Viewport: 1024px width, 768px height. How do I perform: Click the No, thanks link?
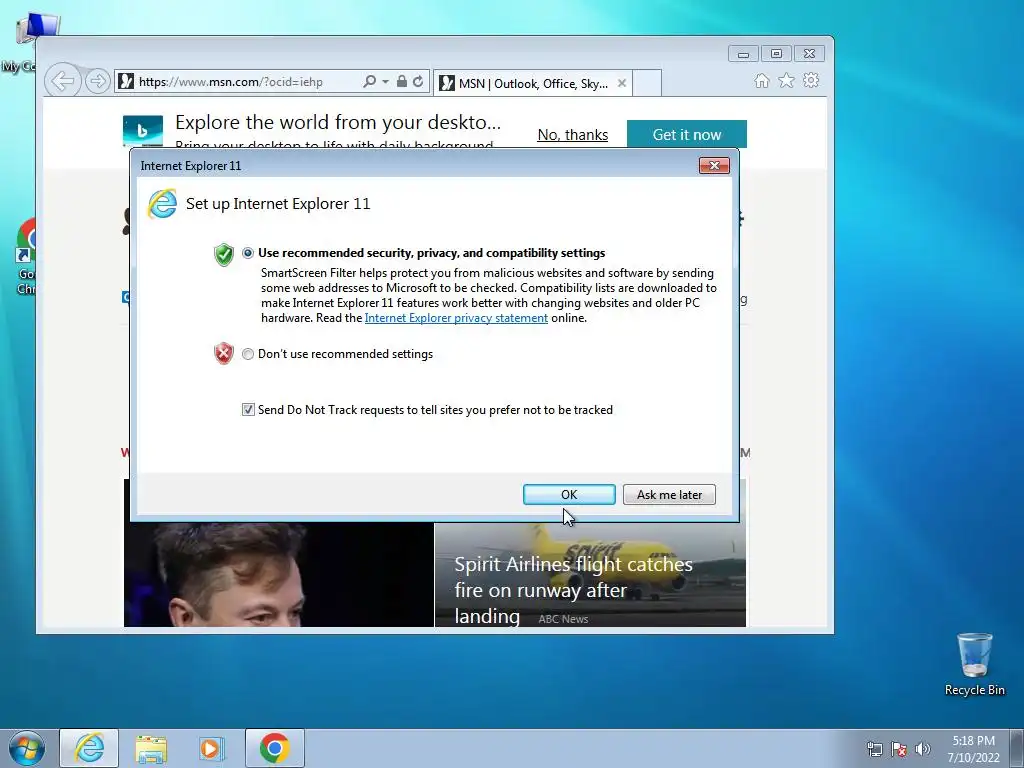click(x=573, y=135)
